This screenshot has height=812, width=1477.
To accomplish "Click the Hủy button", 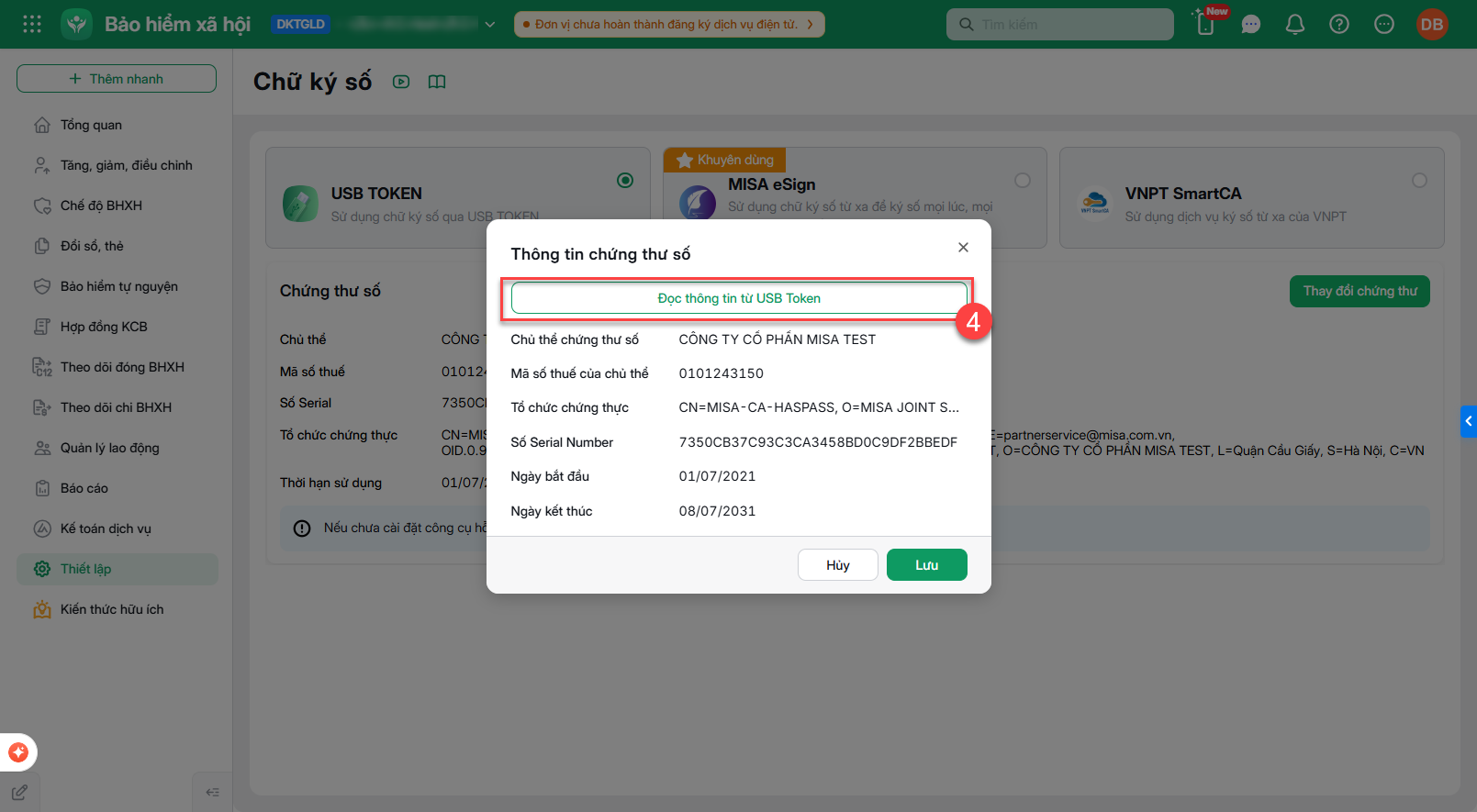I will 838,565.
